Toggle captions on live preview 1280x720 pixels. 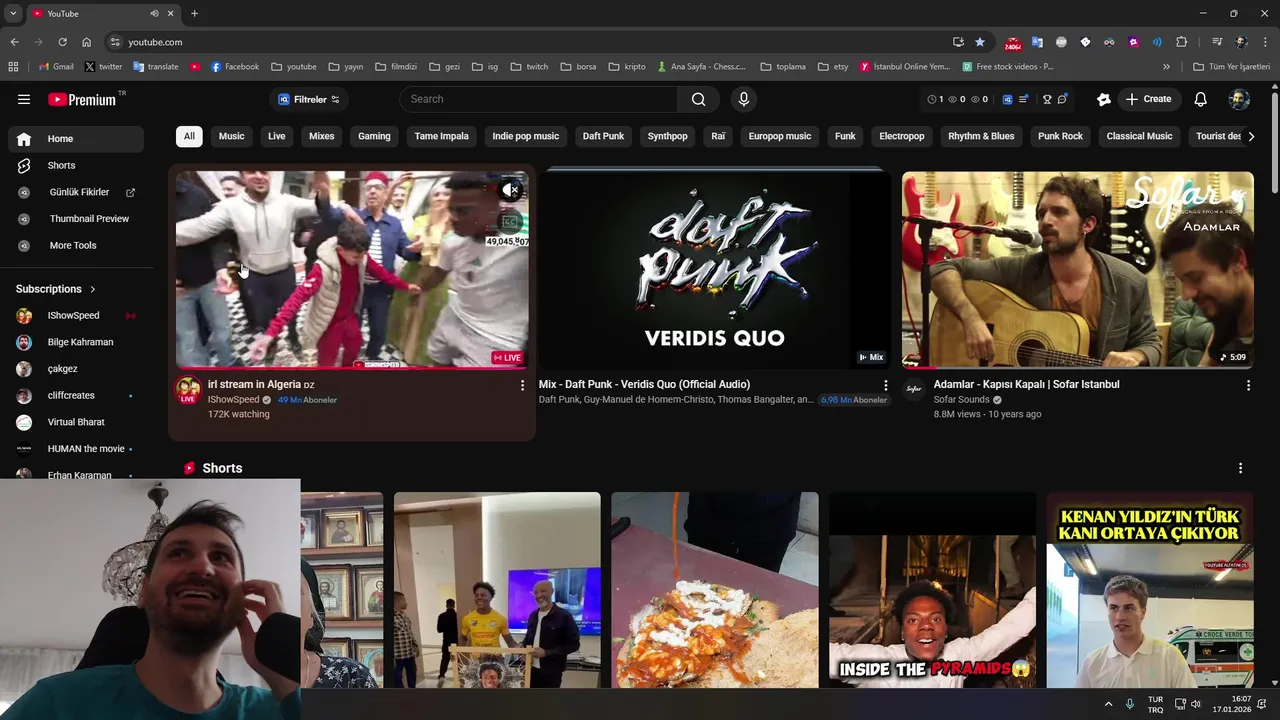(x=510, y=222)
